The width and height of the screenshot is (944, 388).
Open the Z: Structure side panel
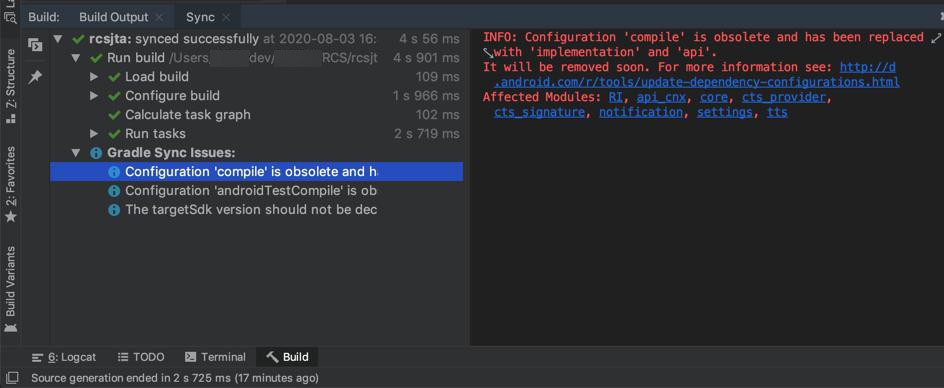[10, 86]
